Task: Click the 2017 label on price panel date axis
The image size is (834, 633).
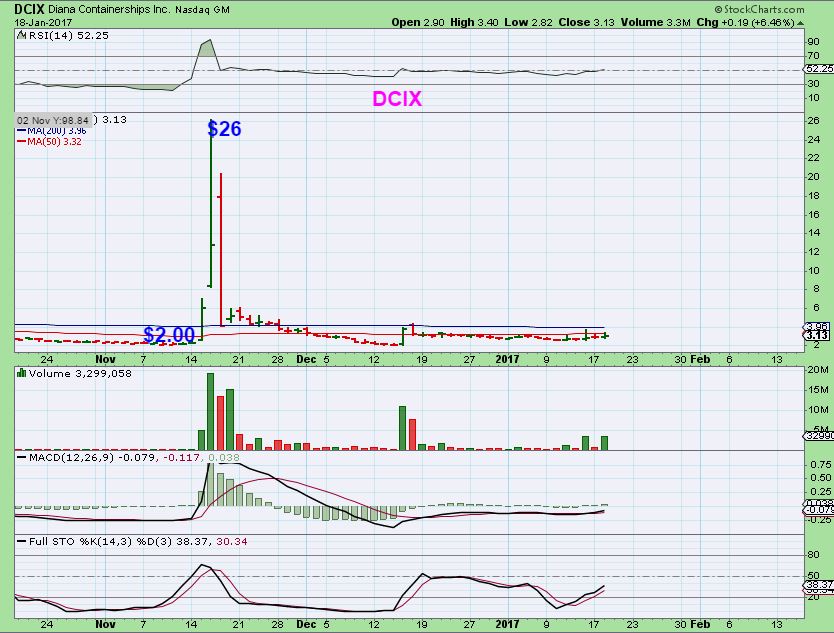Action: pos(507,359)
